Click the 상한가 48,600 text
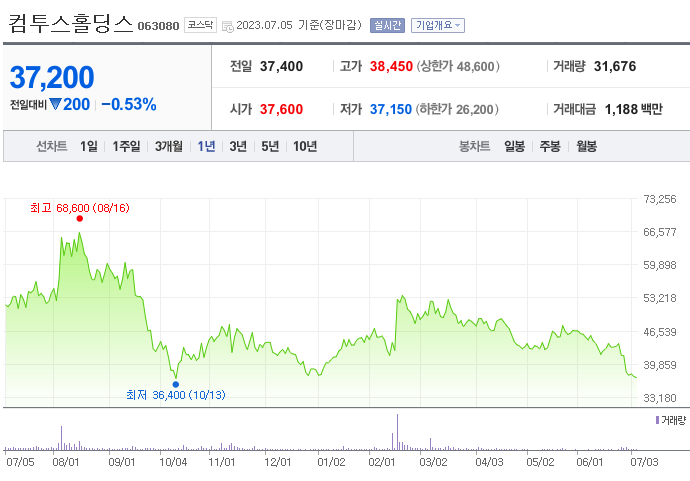The image size is (690, 481). 458,66
